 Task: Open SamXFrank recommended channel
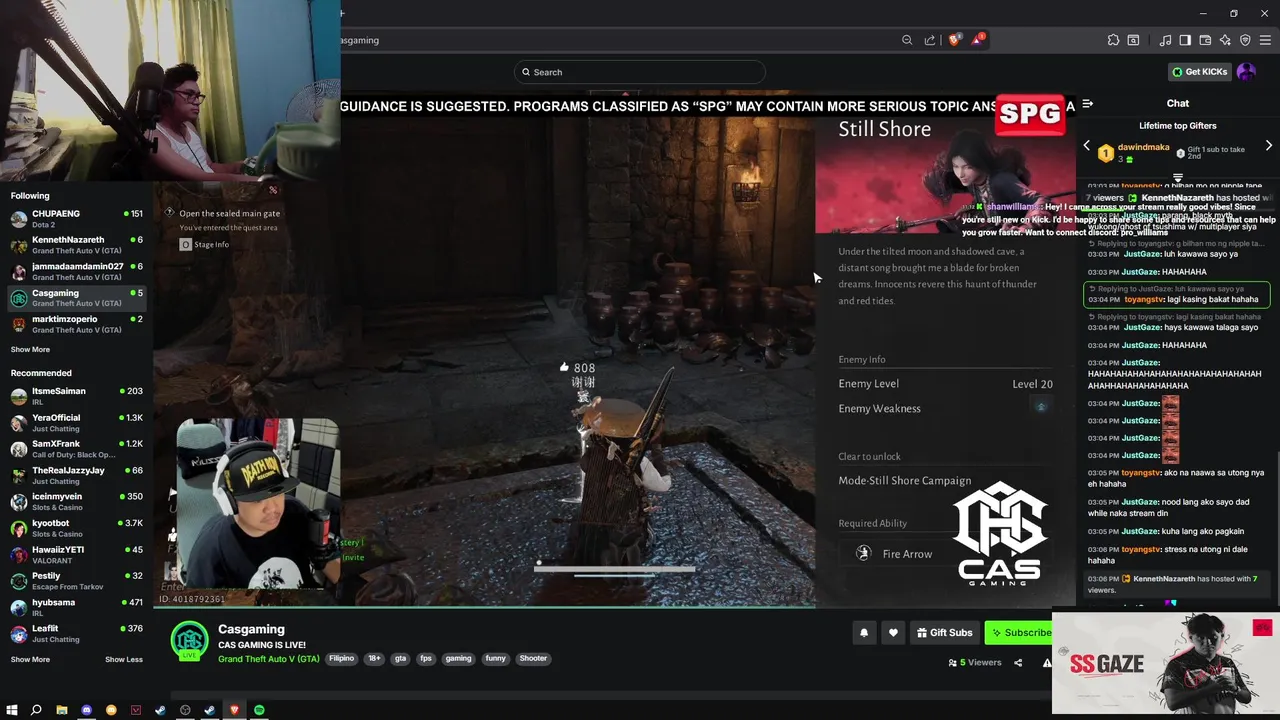[77, 449]
